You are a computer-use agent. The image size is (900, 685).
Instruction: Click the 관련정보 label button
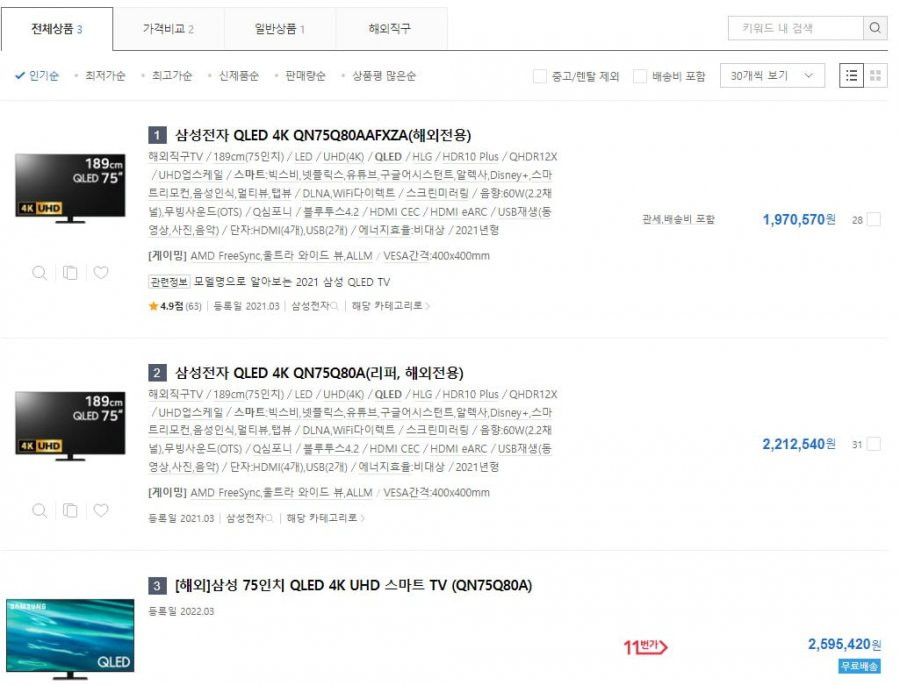[x=169, y=282]
